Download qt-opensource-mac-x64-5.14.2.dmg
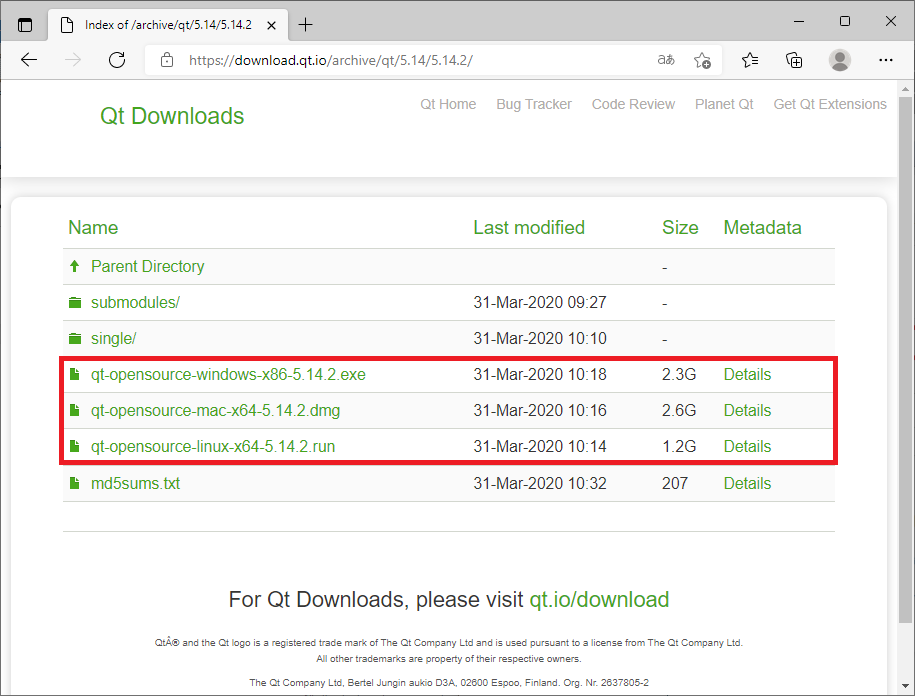This screenshot has width=915, height=696. click(x=215, y=411)
